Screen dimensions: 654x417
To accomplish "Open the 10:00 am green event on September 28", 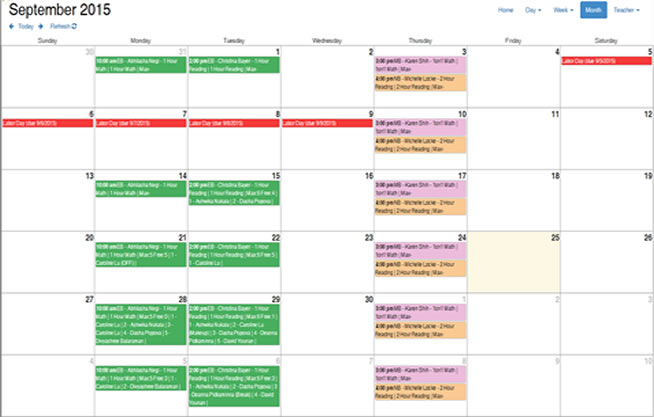I will coord(141,325).
